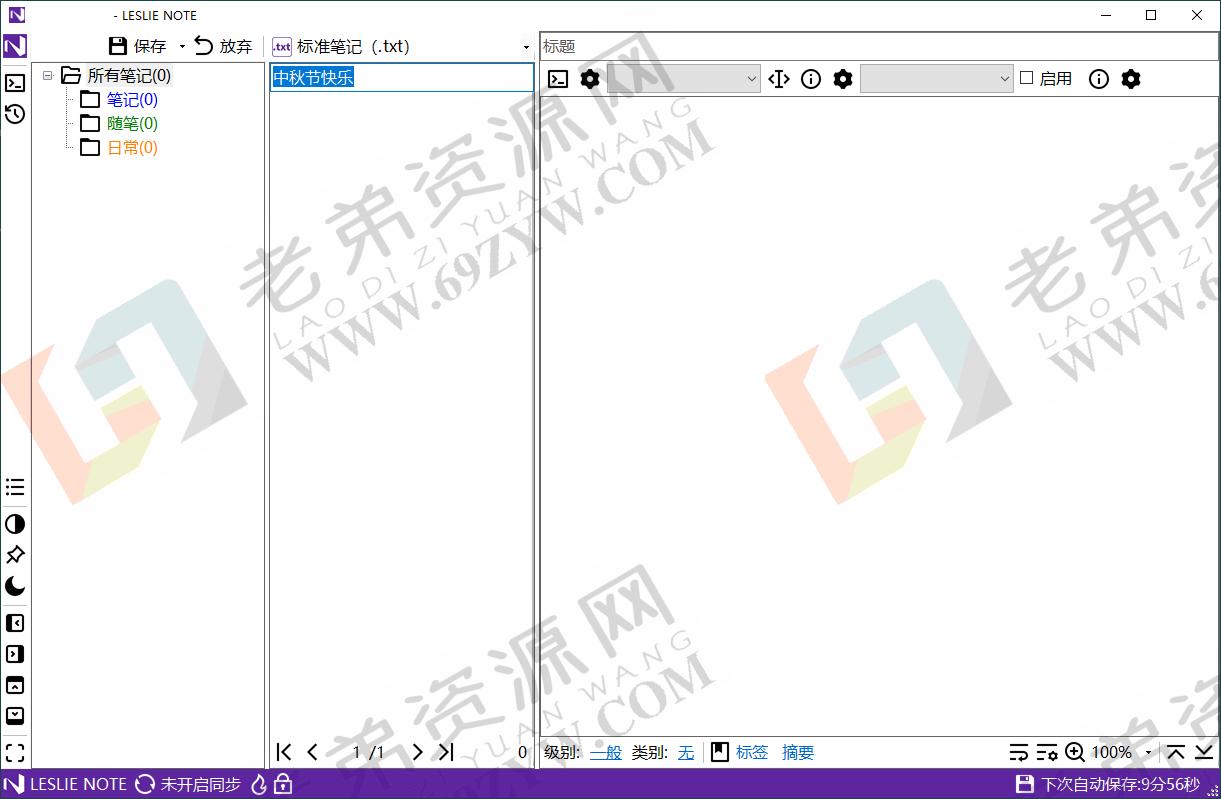This screenshot has width=1221, height=799.
Task: Click the pin/star icon in left sidebar
Action: 14,555
